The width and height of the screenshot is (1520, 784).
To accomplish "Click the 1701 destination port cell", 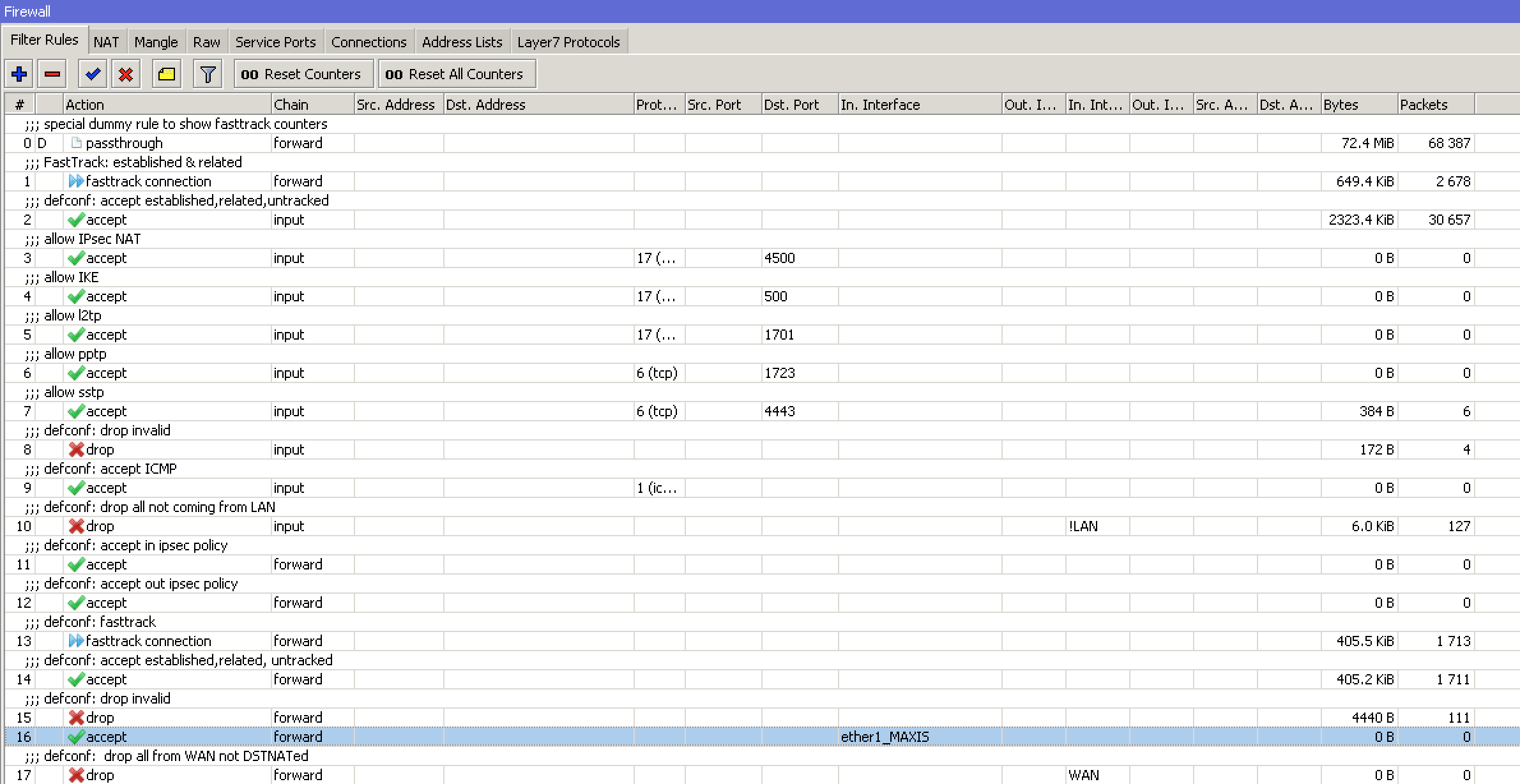I will (x=800, y=335).
